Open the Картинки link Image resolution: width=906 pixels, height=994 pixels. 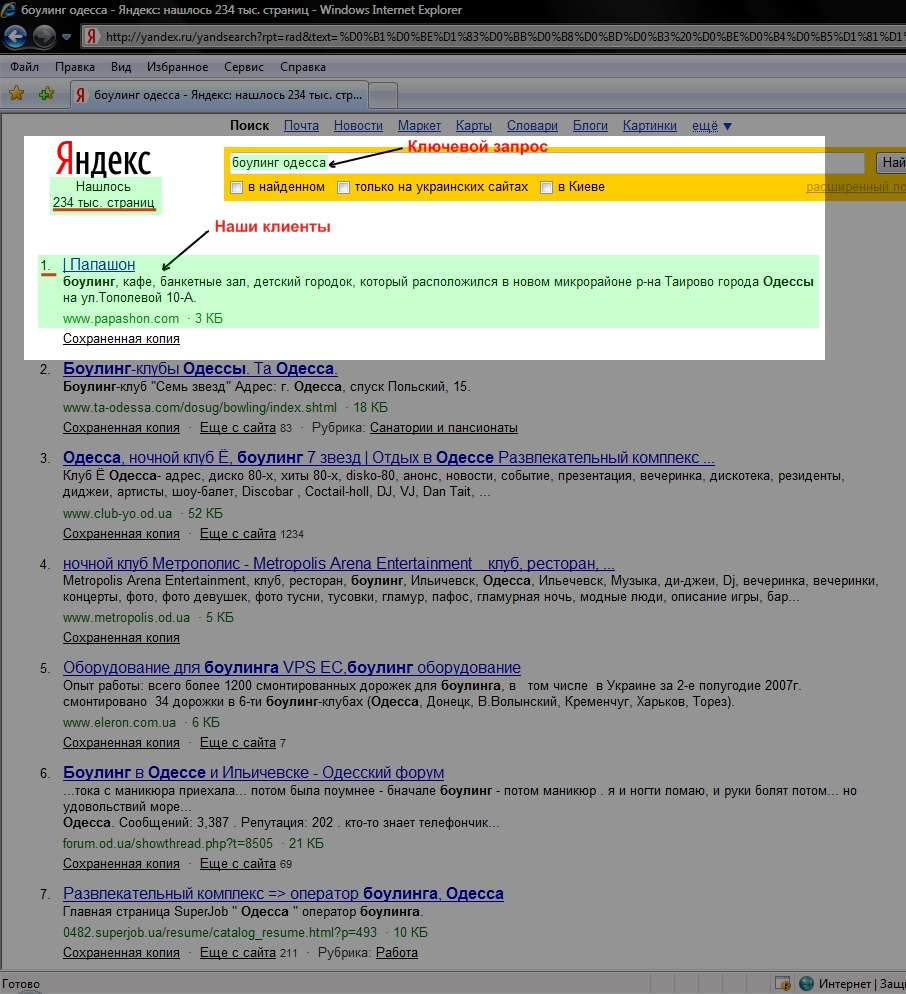[x=649, y=126]
